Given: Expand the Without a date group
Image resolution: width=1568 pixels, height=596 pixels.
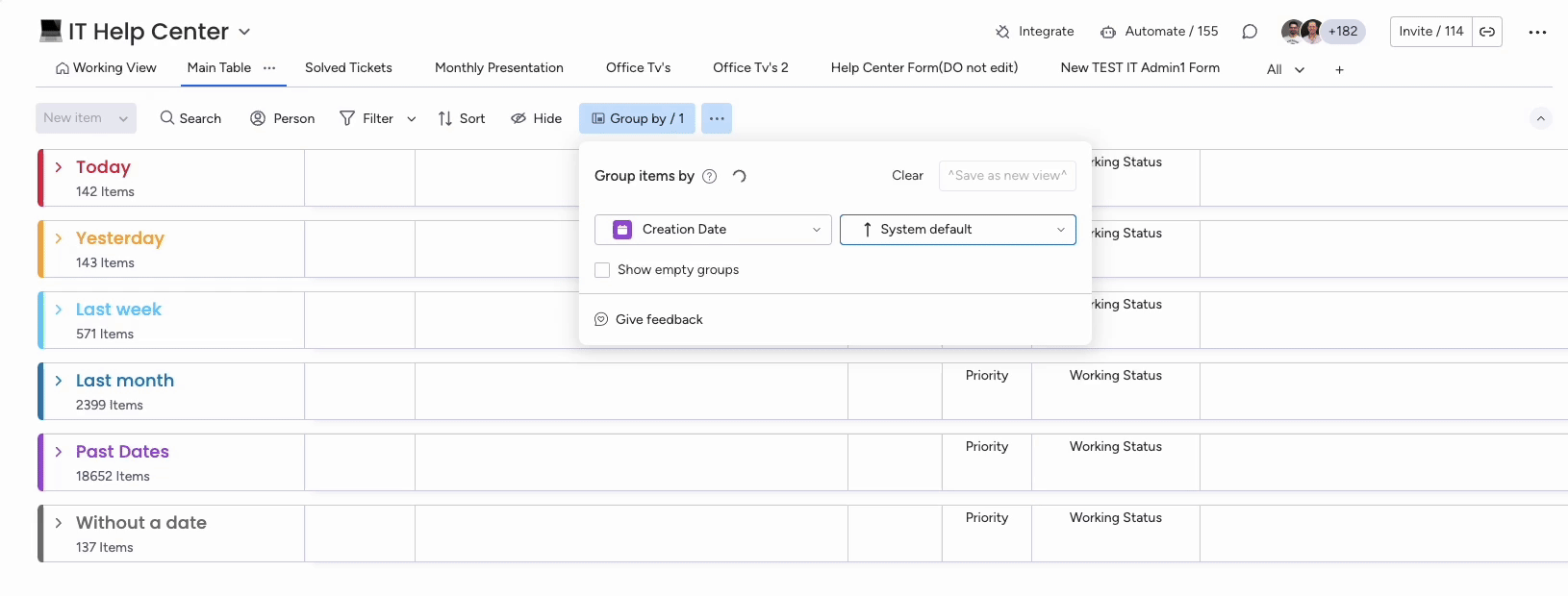Looking at the screenshot, I should pos(59,523).
